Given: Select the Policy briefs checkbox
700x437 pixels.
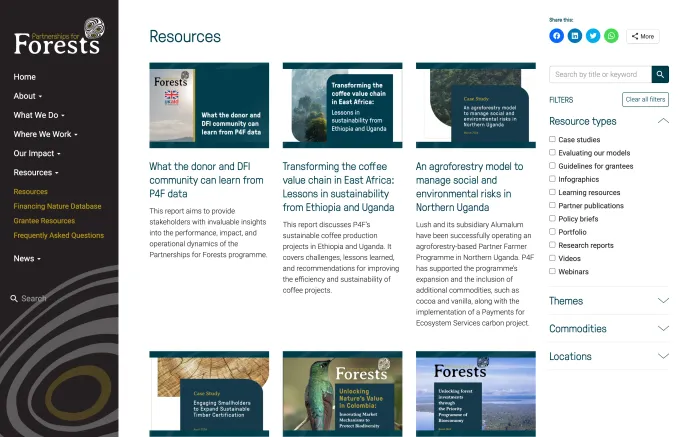Looking at the screenshot, I should [552, 218].
